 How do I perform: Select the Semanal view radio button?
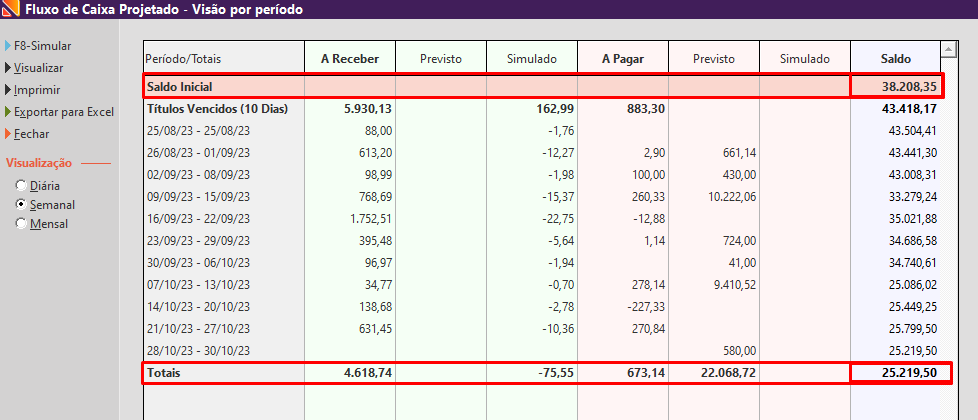(21, 205)
